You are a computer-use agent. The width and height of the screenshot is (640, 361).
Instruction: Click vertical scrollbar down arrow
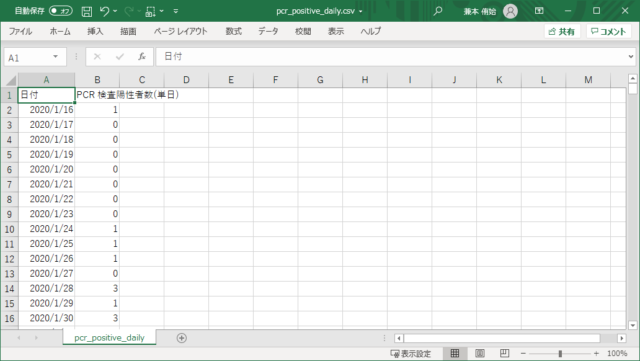(633, 325)
